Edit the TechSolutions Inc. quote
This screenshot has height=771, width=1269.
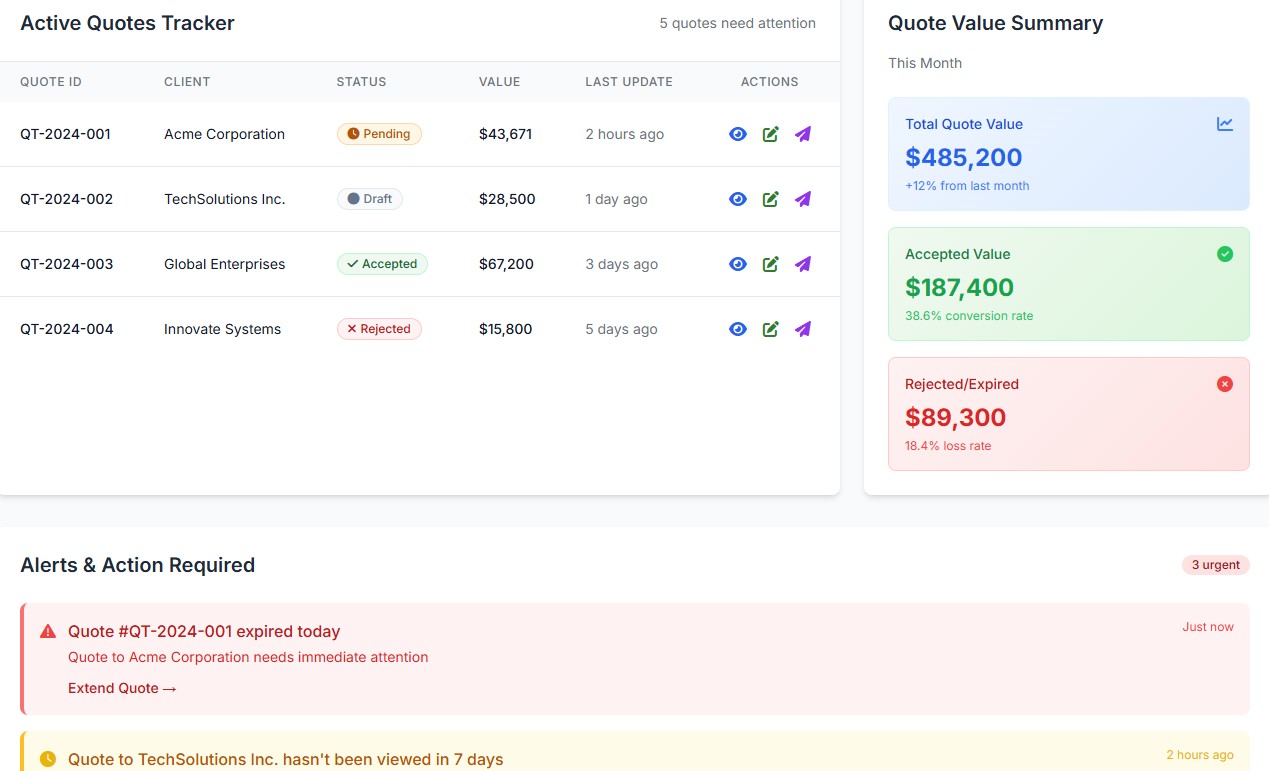click(770, 199)
